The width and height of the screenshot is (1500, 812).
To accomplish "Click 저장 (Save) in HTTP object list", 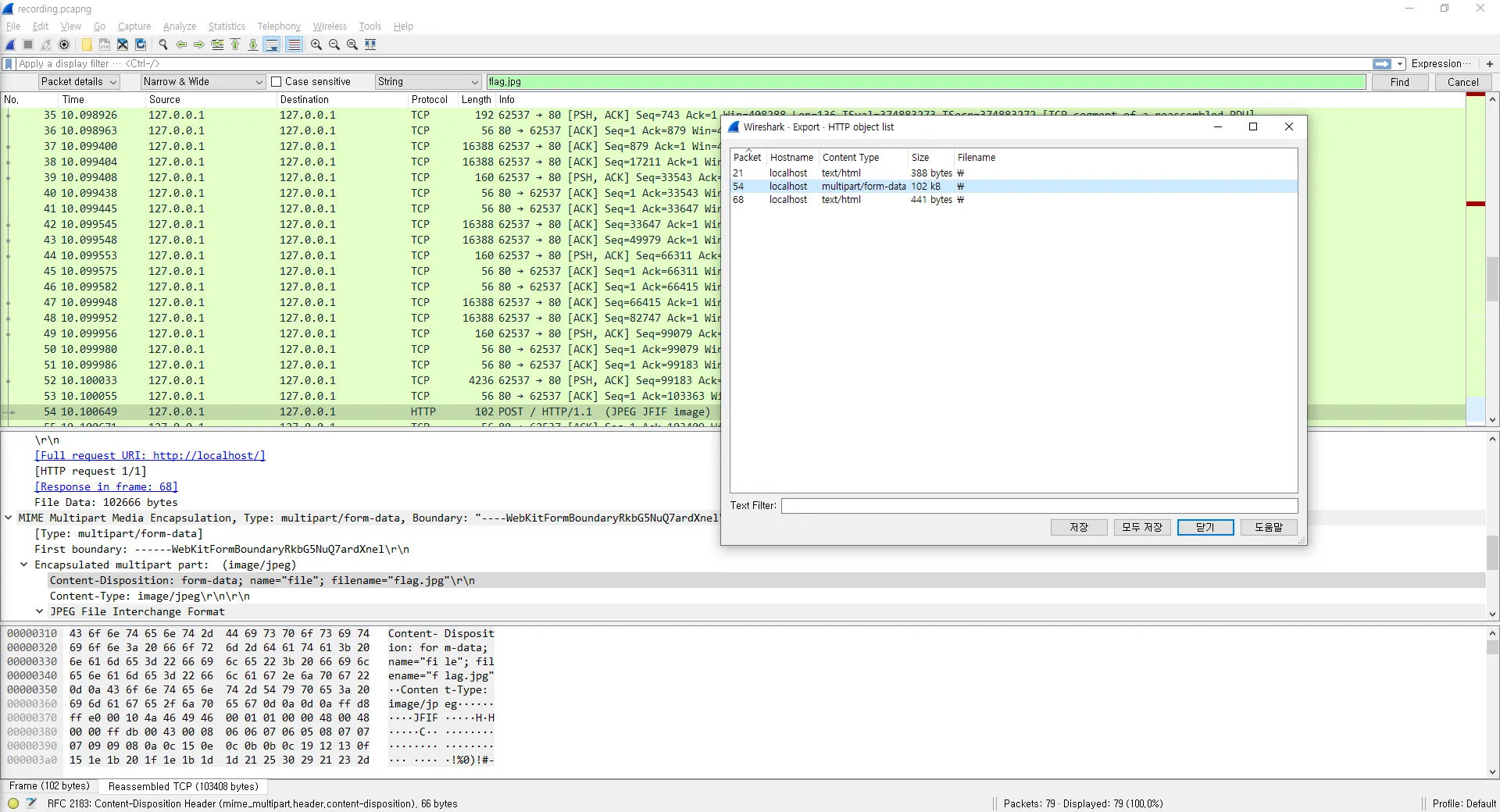I will pos(1079,527).
